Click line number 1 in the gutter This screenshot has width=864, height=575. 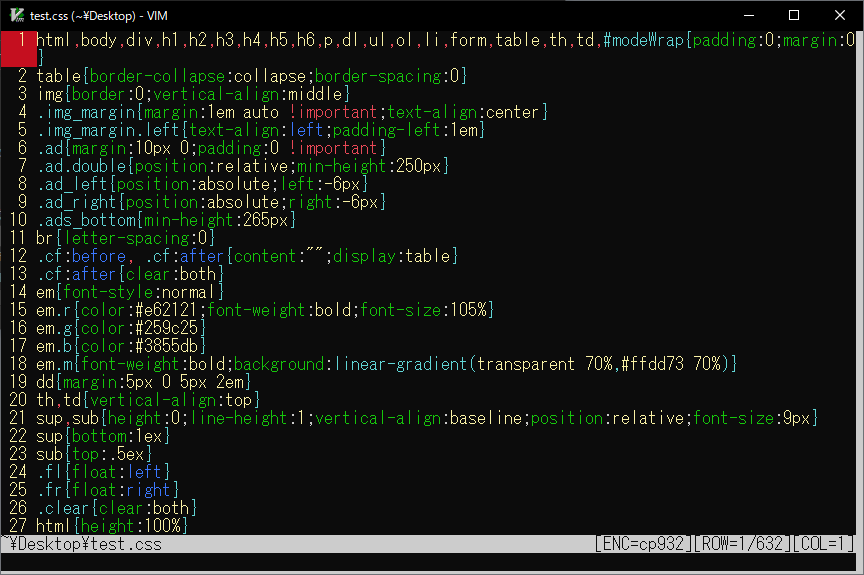pyautogui.click(x=22, y=40)
